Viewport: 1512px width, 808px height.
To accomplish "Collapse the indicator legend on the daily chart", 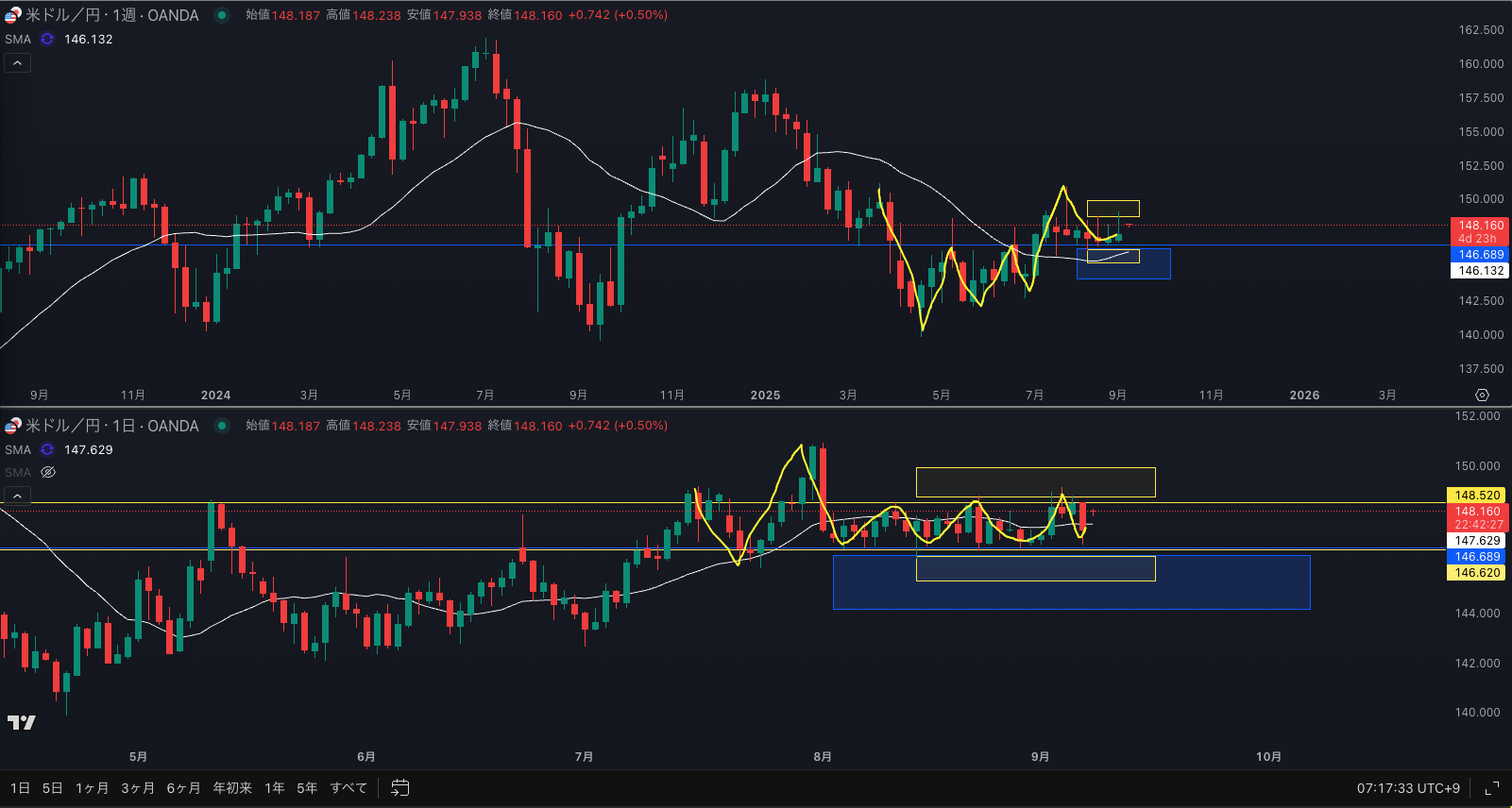I will click(17, 496).
